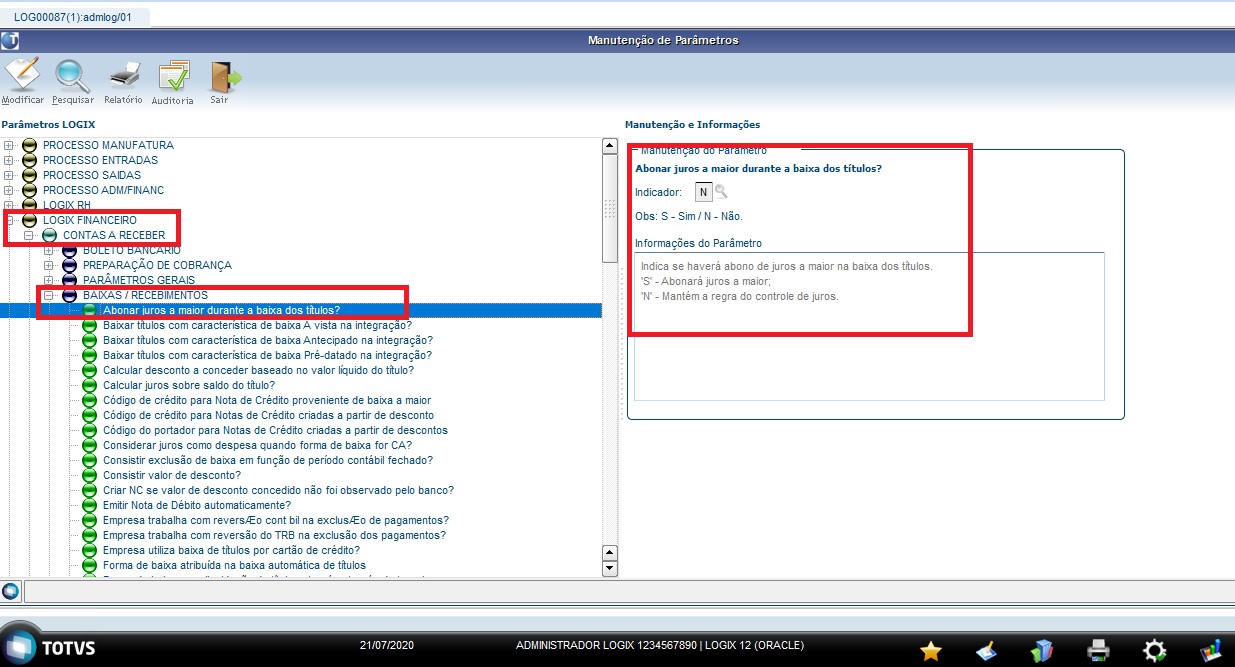Launch the Auditoria checklist tool

pyautogui.click(x=173, y=76)
